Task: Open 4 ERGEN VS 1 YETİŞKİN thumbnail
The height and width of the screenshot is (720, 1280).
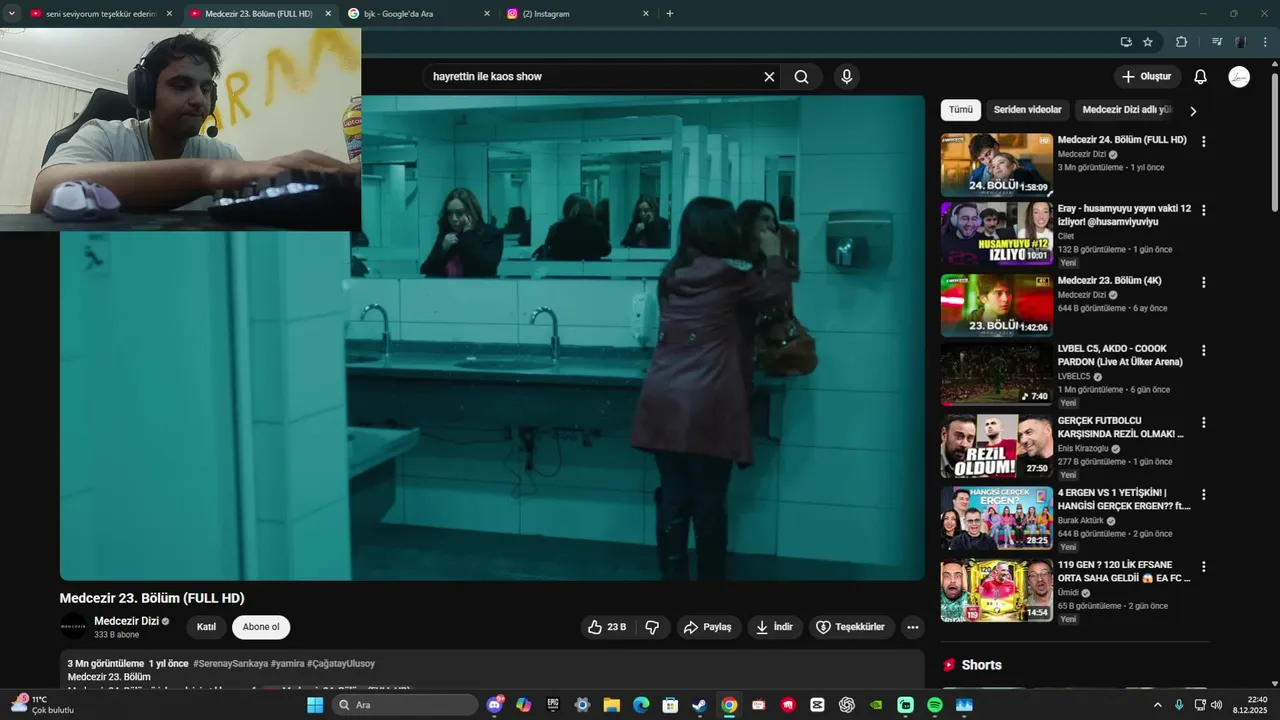Action: tap(996, 517)
